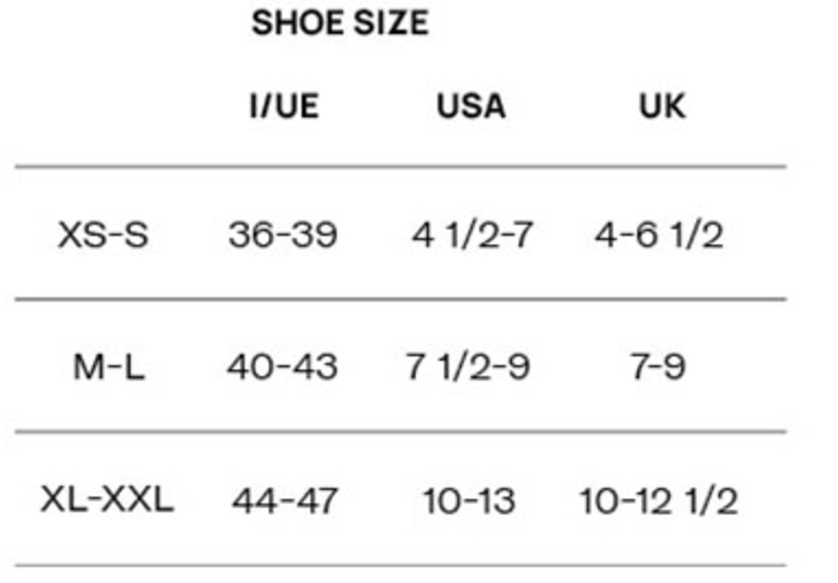Select the 40-43 I/UE size cell
This screenshot has height=583, width=838.
coord(282,367)
